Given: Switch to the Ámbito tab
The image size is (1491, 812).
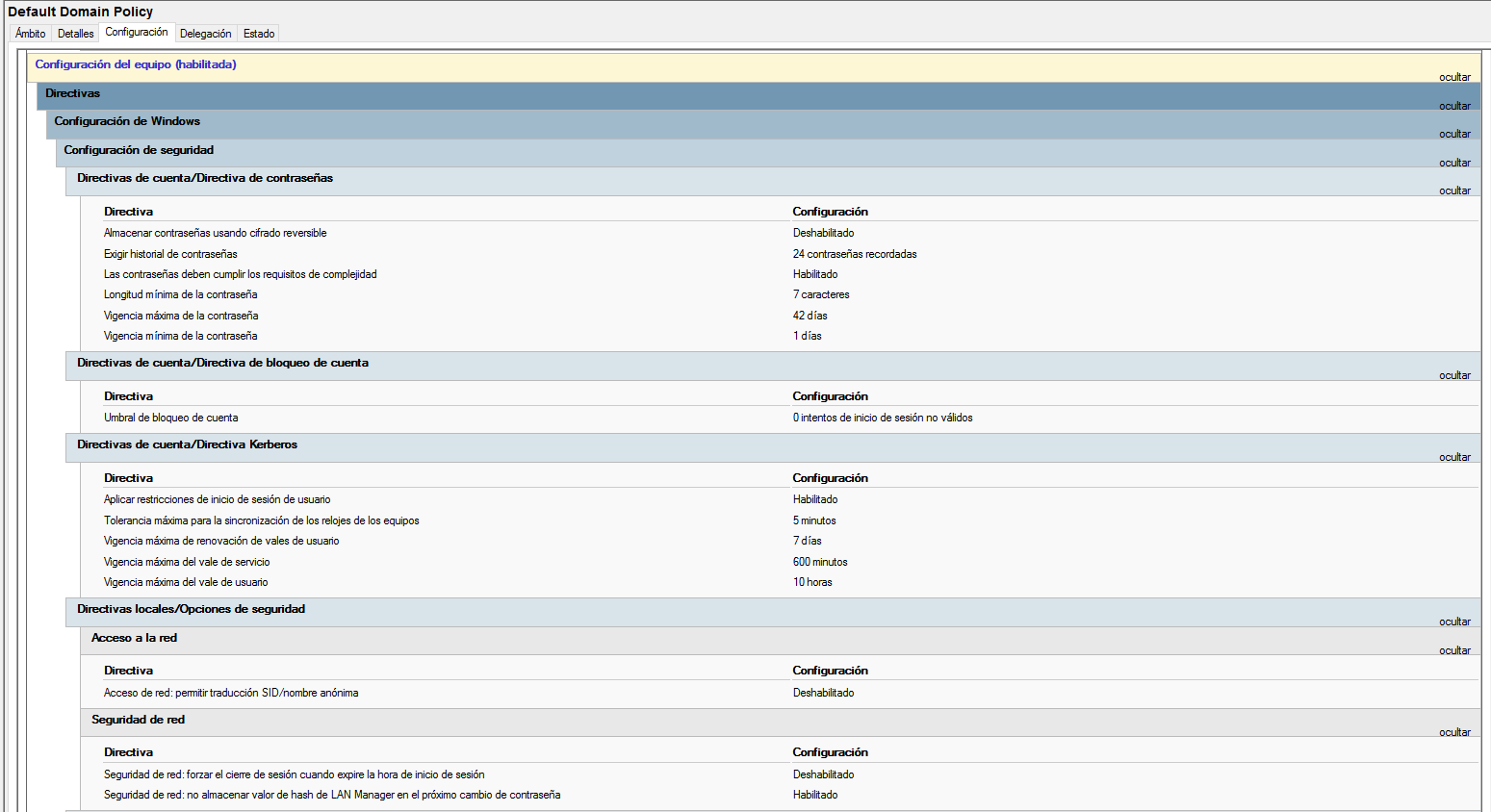Looking at the screenshot, I should 29,33.
